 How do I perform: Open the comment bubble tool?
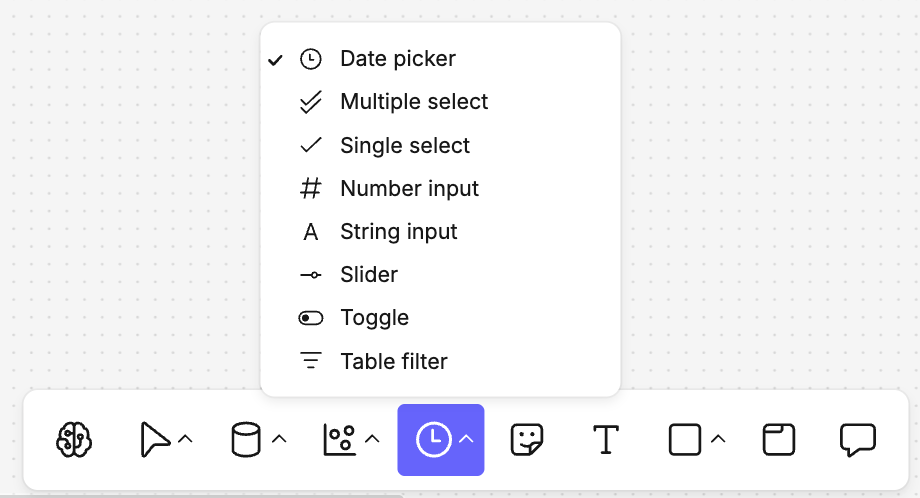[858, 439]
